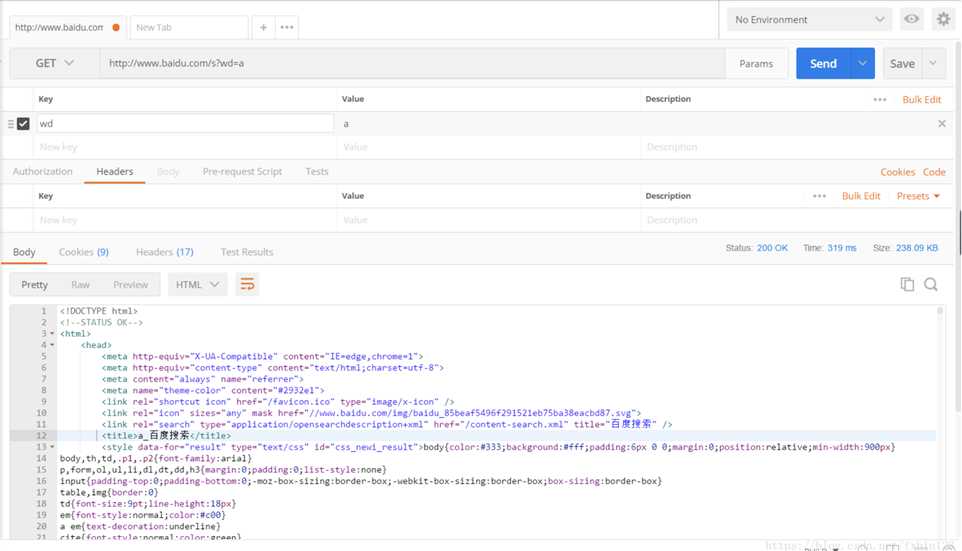
Task: Switch to the Authorization tab
Action: tap(42, 171)
